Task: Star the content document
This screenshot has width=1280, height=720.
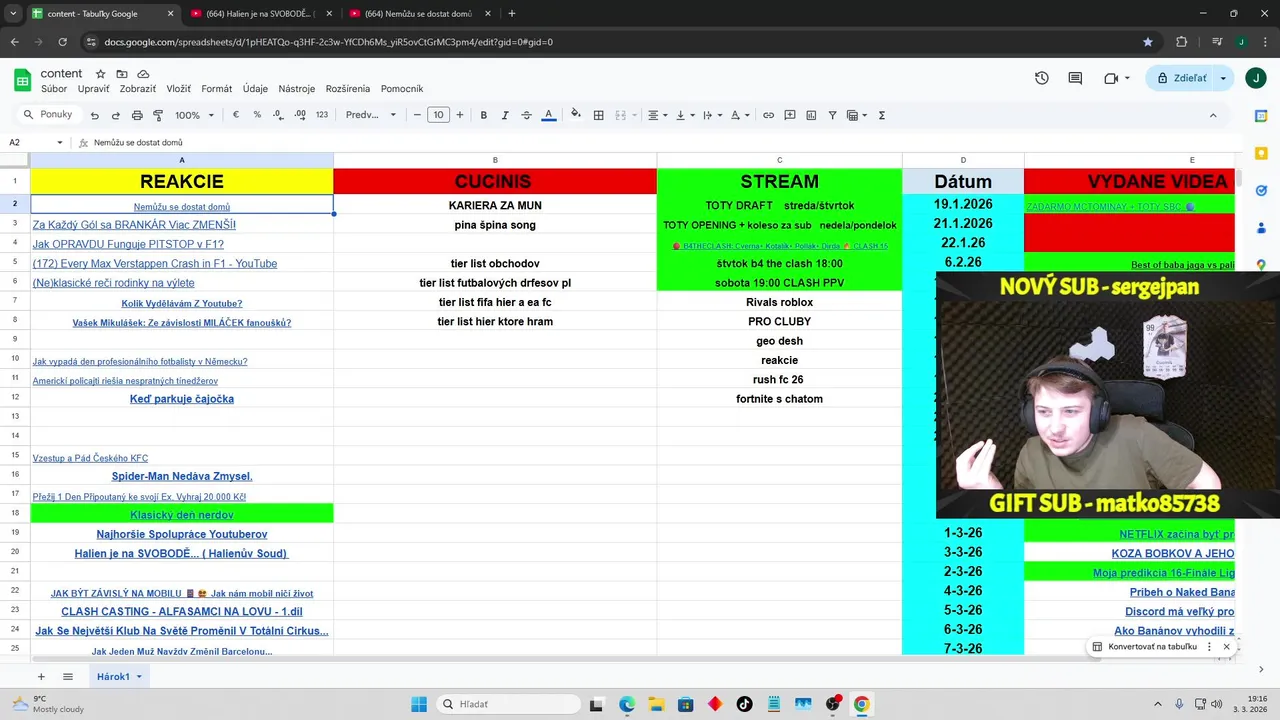Action: click(x=100, y=74)
